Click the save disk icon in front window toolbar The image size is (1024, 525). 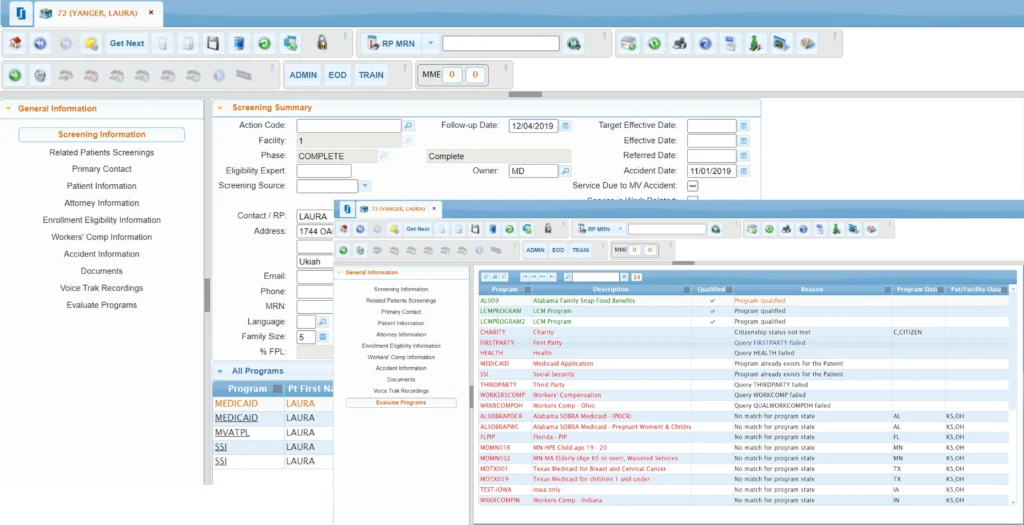475,229
